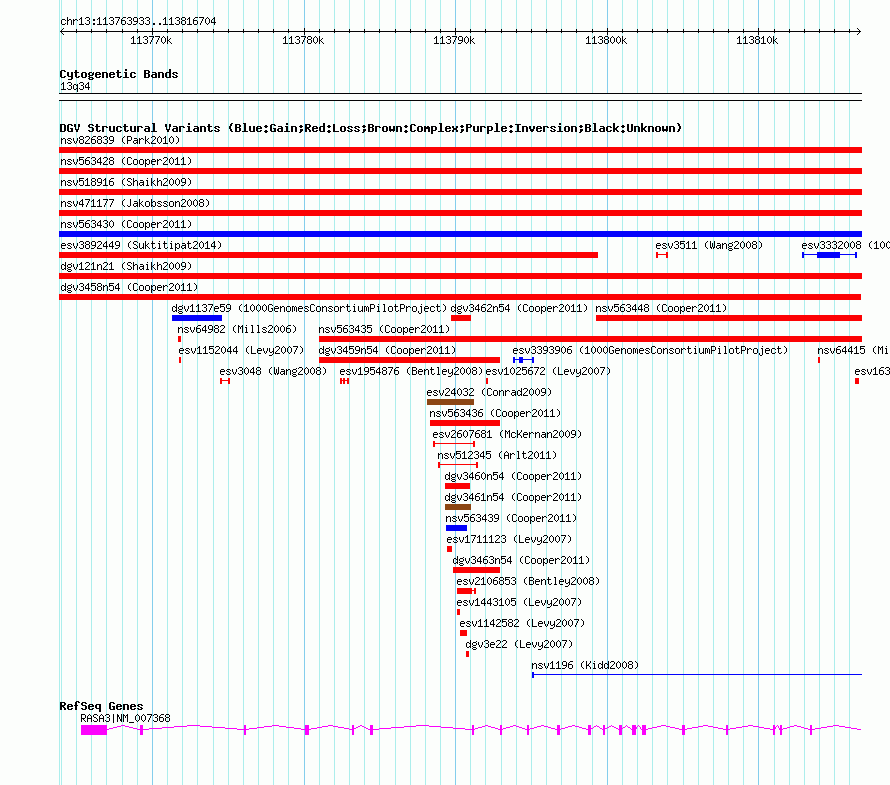Click the Cytogenetic Bands track title
This screenshot has width=890, height=785.
pos(119,74)
